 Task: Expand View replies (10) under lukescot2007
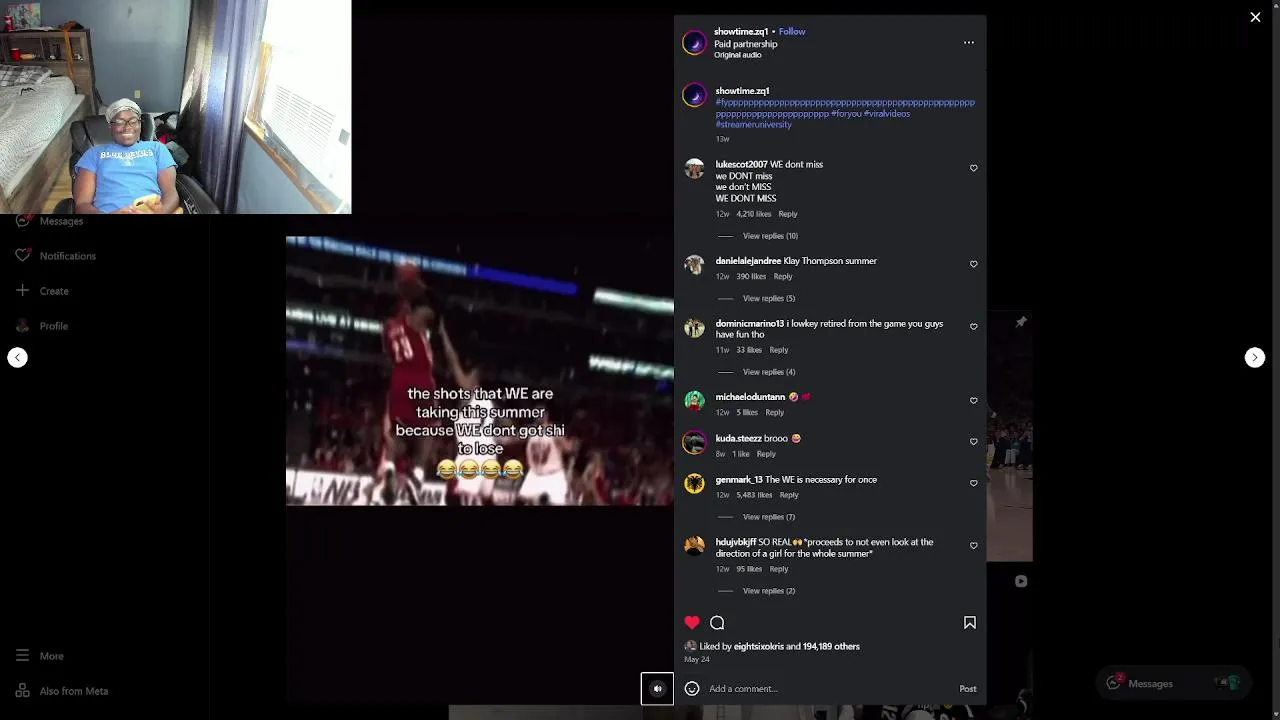pos(770,236)
